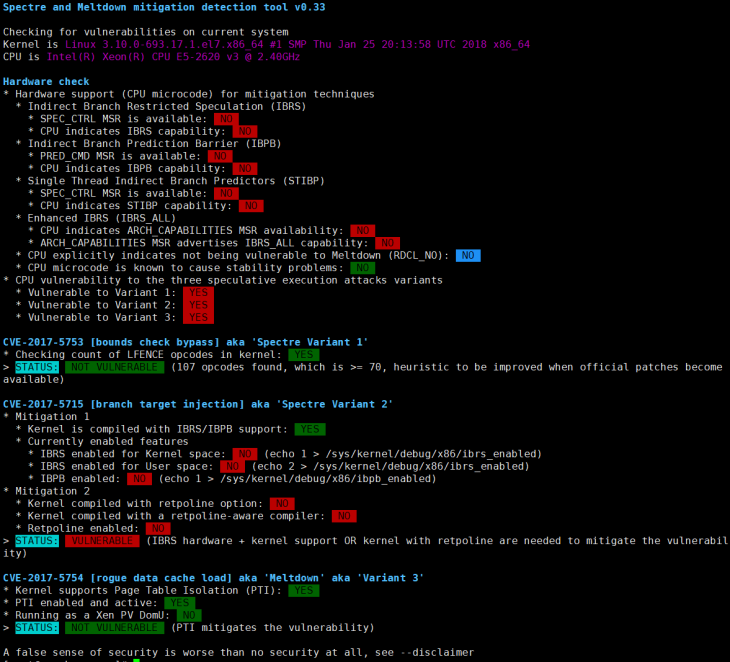
Task: Click NO badge beside CPU indicates IBRS capability
Action: [244, 131]
